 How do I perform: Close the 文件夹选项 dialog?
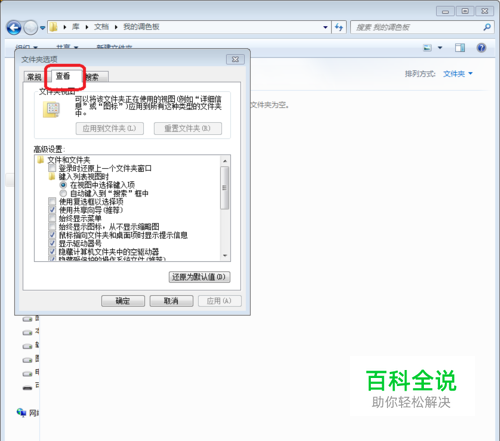pyautogui.click(x=235, y=59)
